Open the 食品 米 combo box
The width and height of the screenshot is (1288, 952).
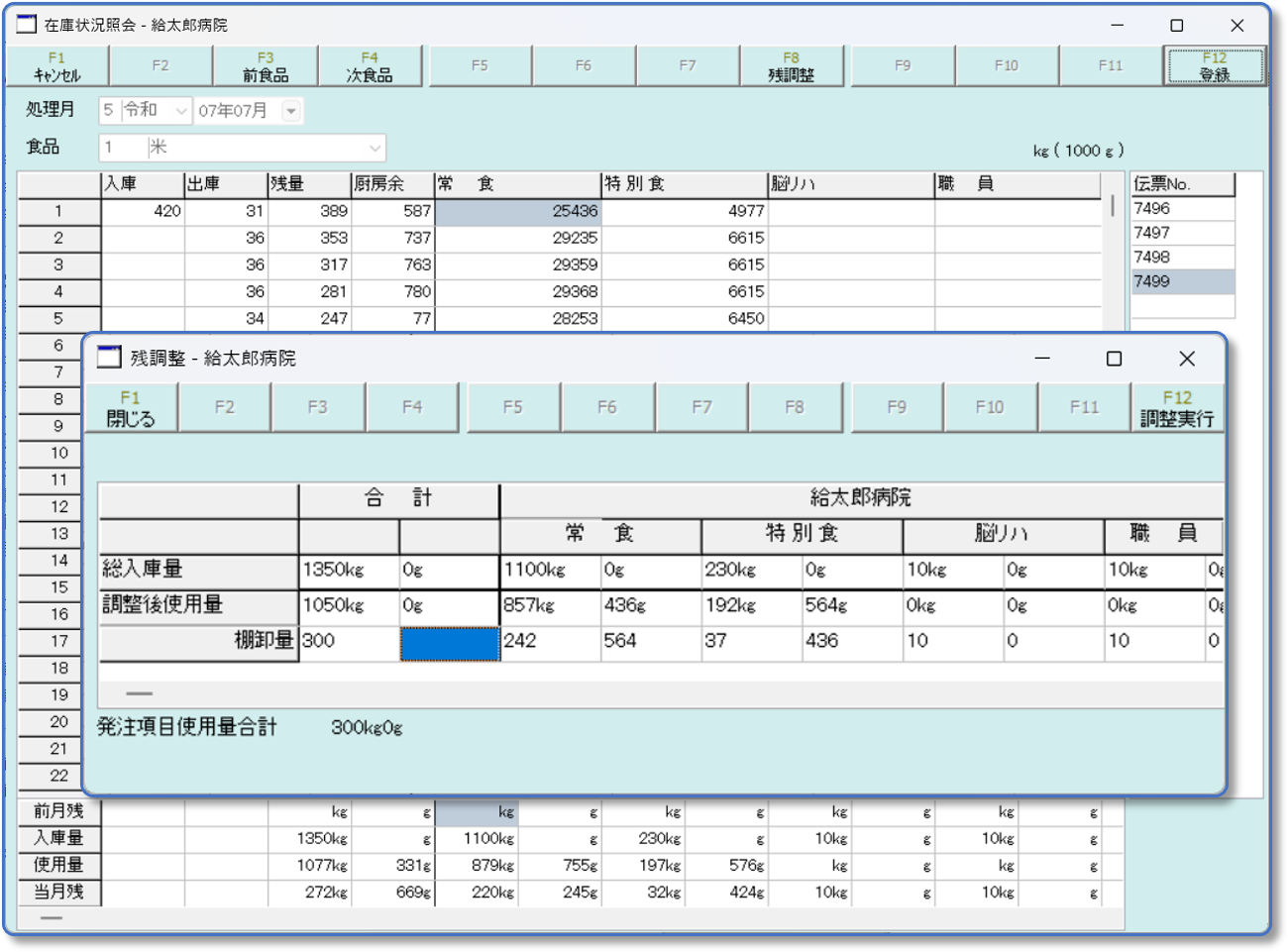click(x=375, y=148)
